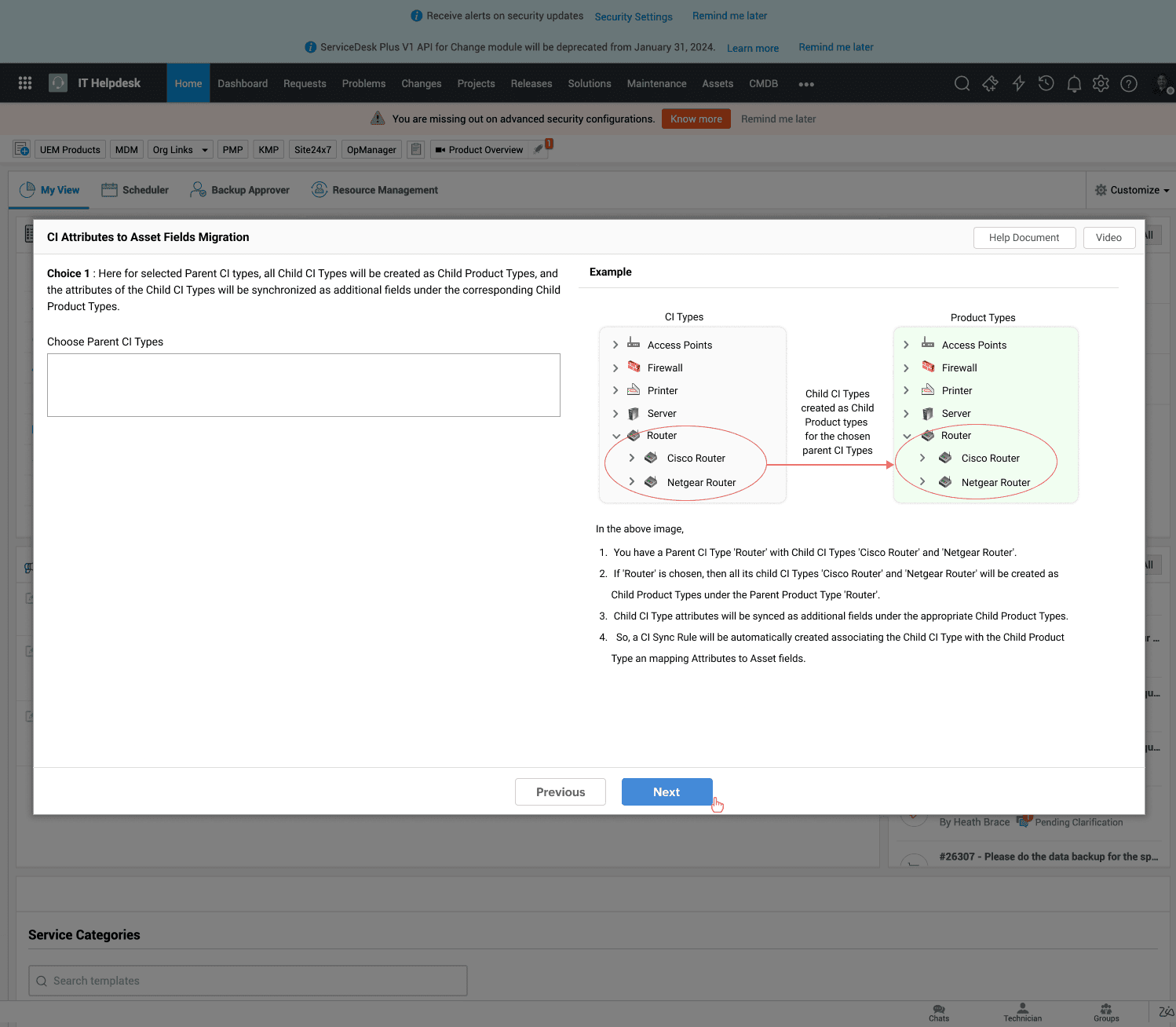Open the apps grid launcher icon
The image size is (1176, 1027).
click(x=25, y=83)
